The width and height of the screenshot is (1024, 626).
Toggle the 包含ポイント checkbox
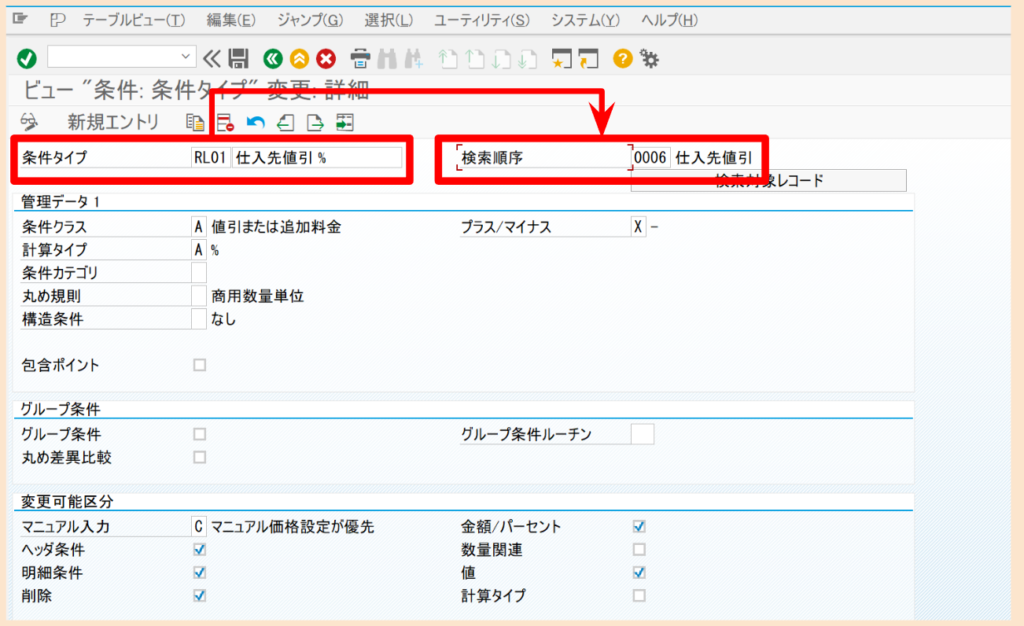pyautogui.click(x=200, y=365)
